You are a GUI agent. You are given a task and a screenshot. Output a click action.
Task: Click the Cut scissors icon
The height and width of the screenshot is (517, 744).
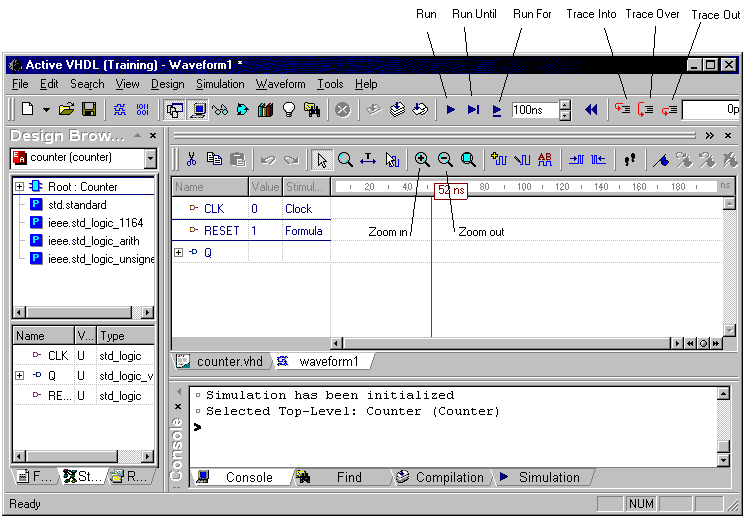pos(190,159)
